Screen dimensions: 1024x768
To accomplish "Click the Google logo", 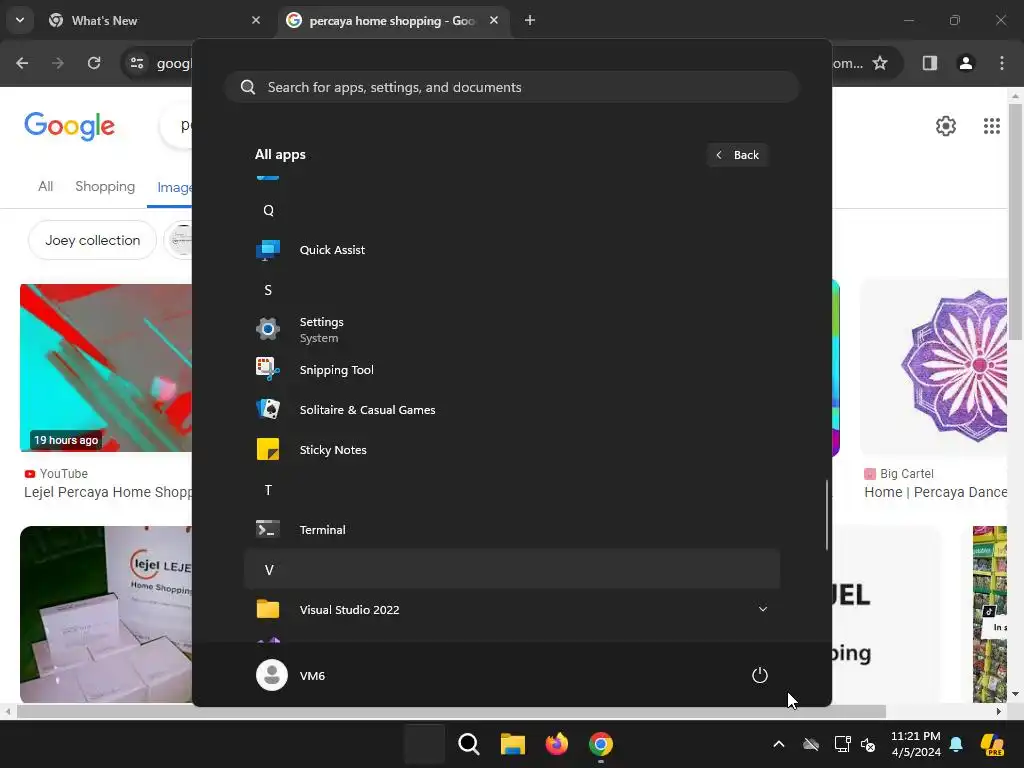I will 69,125.
